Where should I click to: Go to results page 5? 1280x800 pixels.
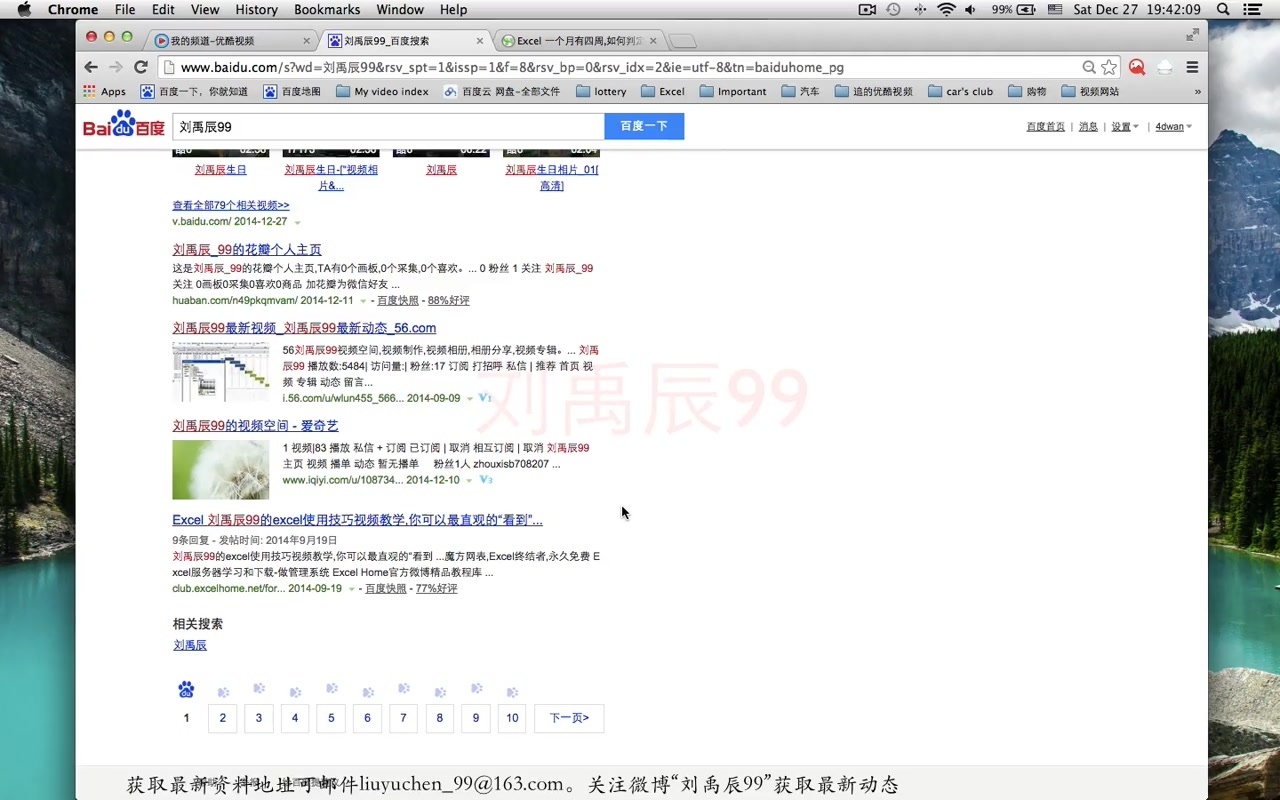[331, 718]
